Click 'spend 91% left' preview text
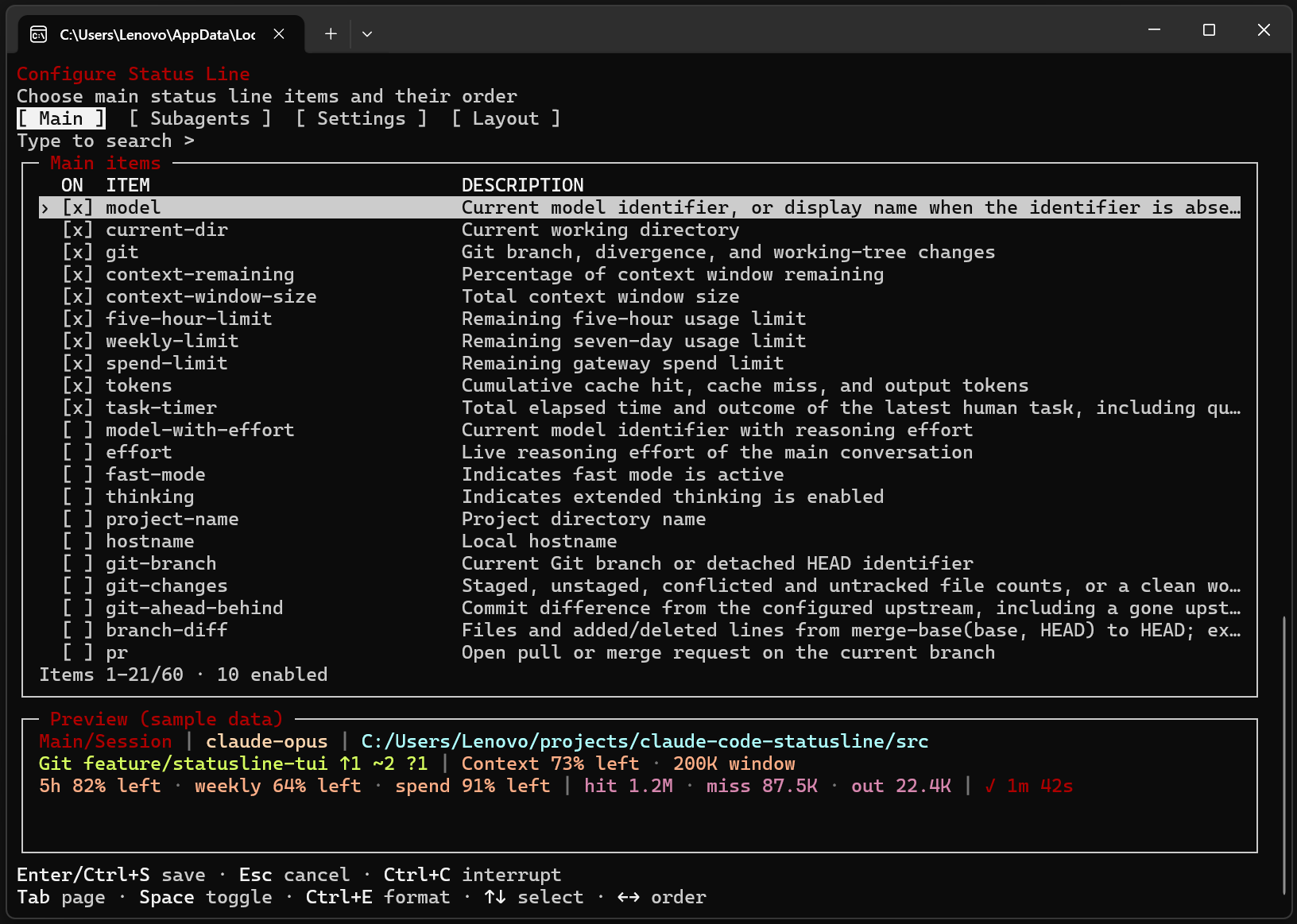Image resolution: width=1297 pixels, height=924 pixels. (x=473, y=786)
